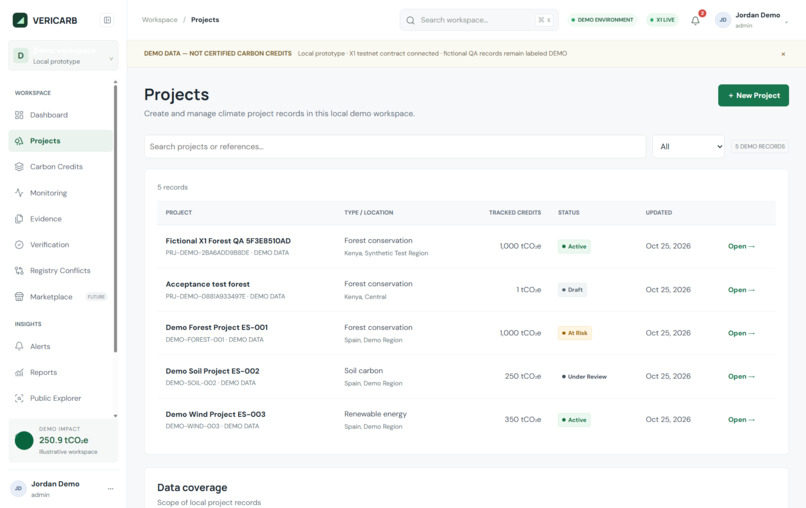The width and height of the screenshot is (806, 508).
Task: Click the Soil carbon type cell
Action: 363,371
